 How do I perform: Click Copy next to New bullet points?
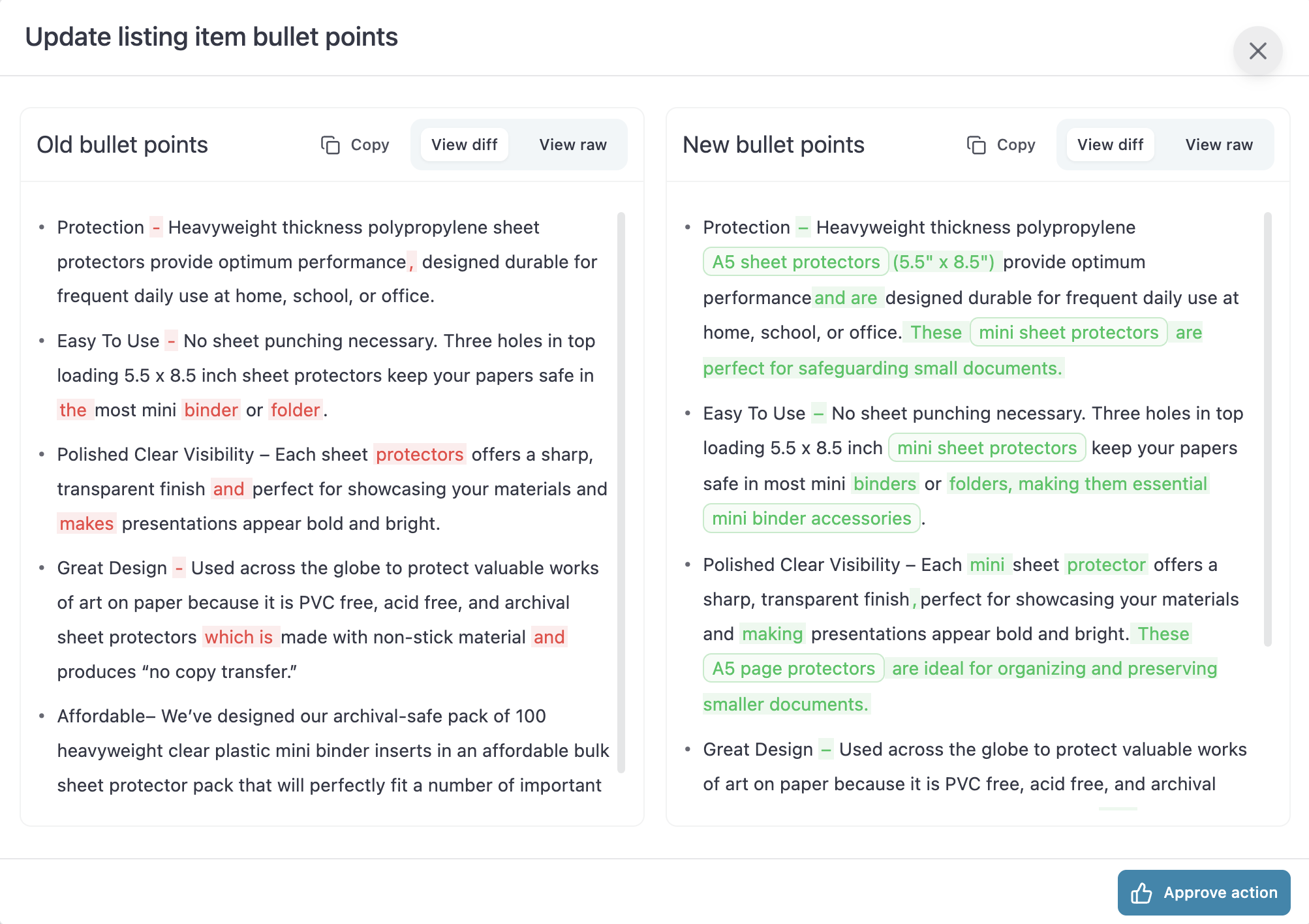pos(1002,144)
